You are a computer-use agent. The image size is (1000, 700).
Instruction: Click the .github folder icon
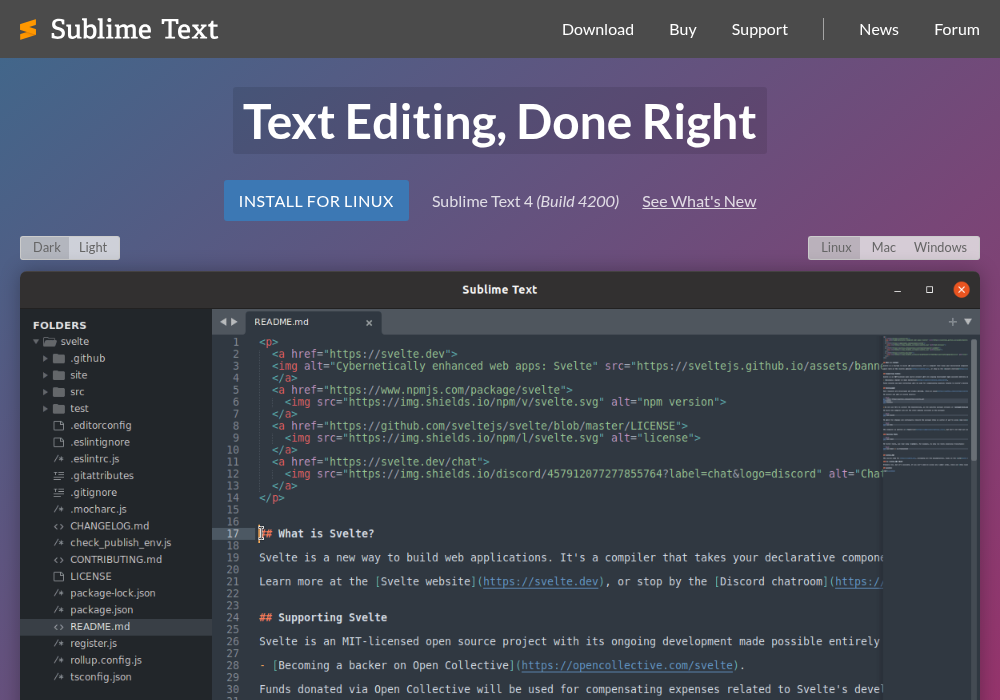[x=59, y=358]
